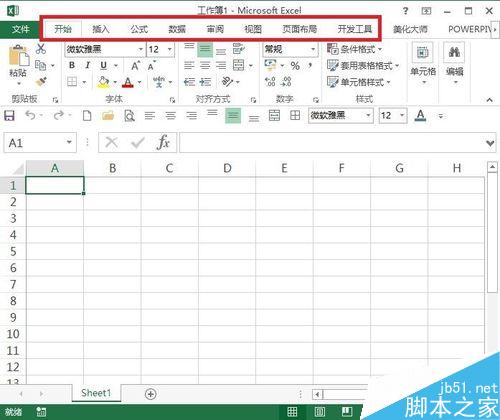Click the text orientation icon

(x=227, y=81)
